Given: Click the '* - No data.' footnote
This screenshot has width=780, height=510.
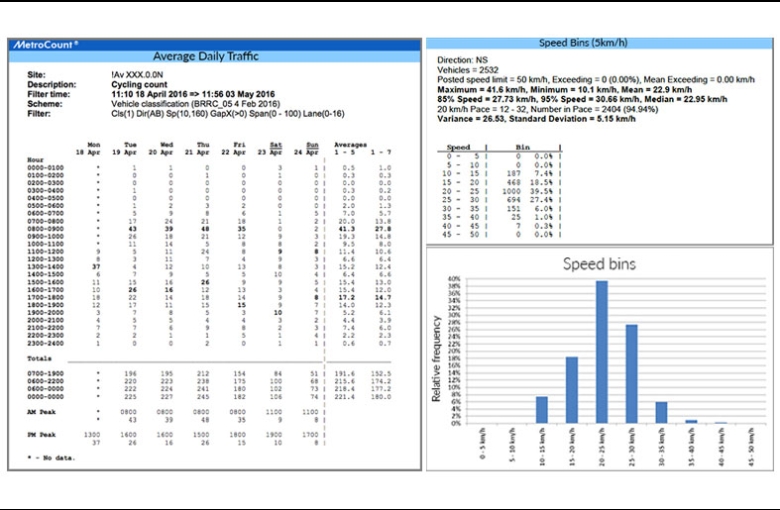Looking at the screenshot, I should pyautogui.click(x=51, y=458).
